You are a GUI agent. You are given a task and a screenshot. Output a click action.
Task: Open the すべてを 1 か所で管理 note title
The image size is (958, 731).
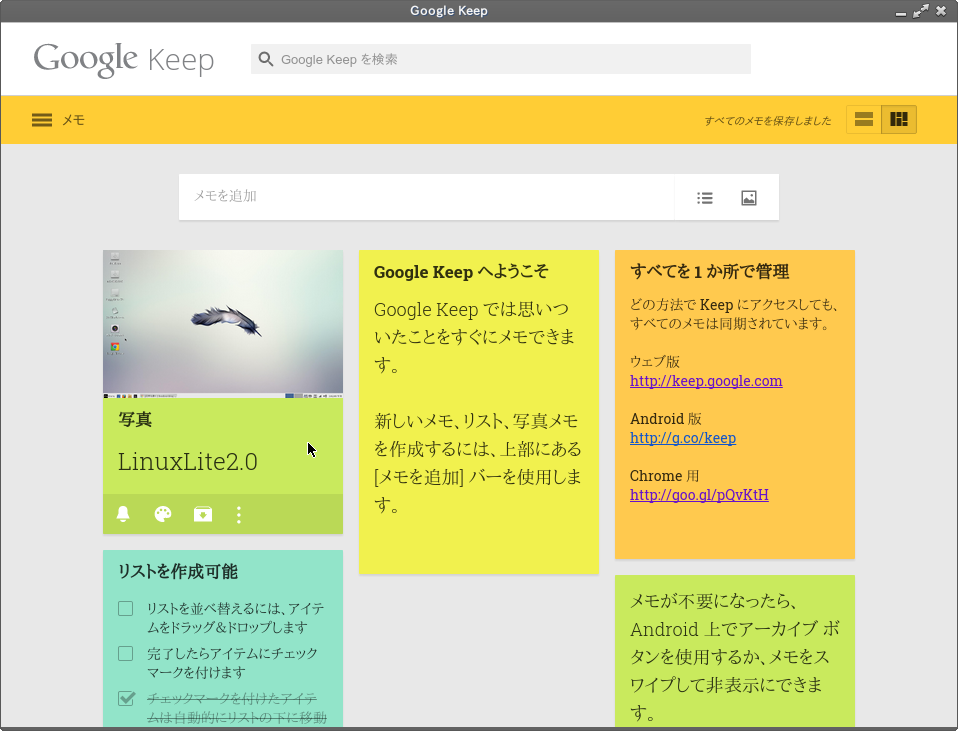click(x=709, y=271)
